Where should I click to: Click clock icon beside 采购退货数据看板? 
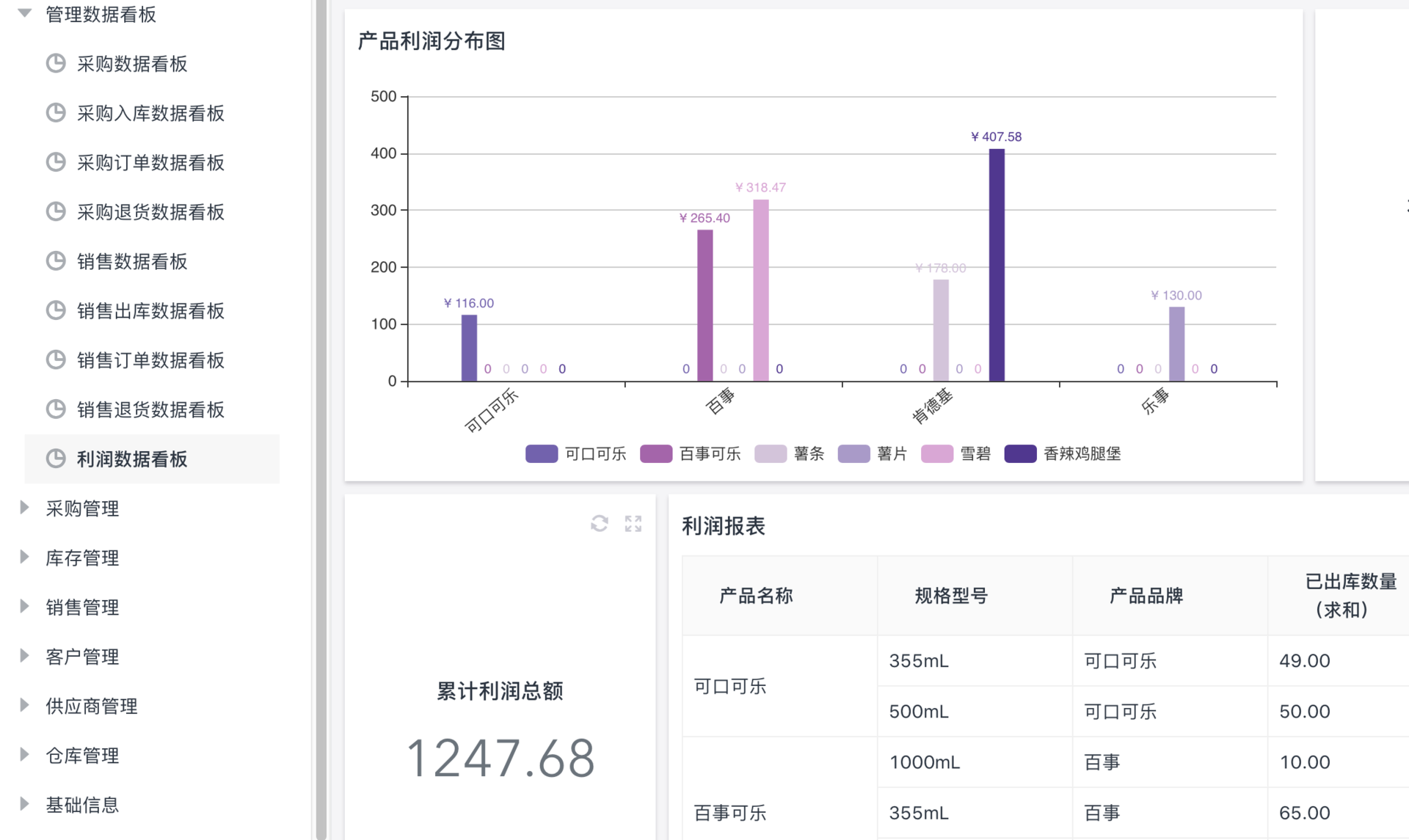coord(56,212)
